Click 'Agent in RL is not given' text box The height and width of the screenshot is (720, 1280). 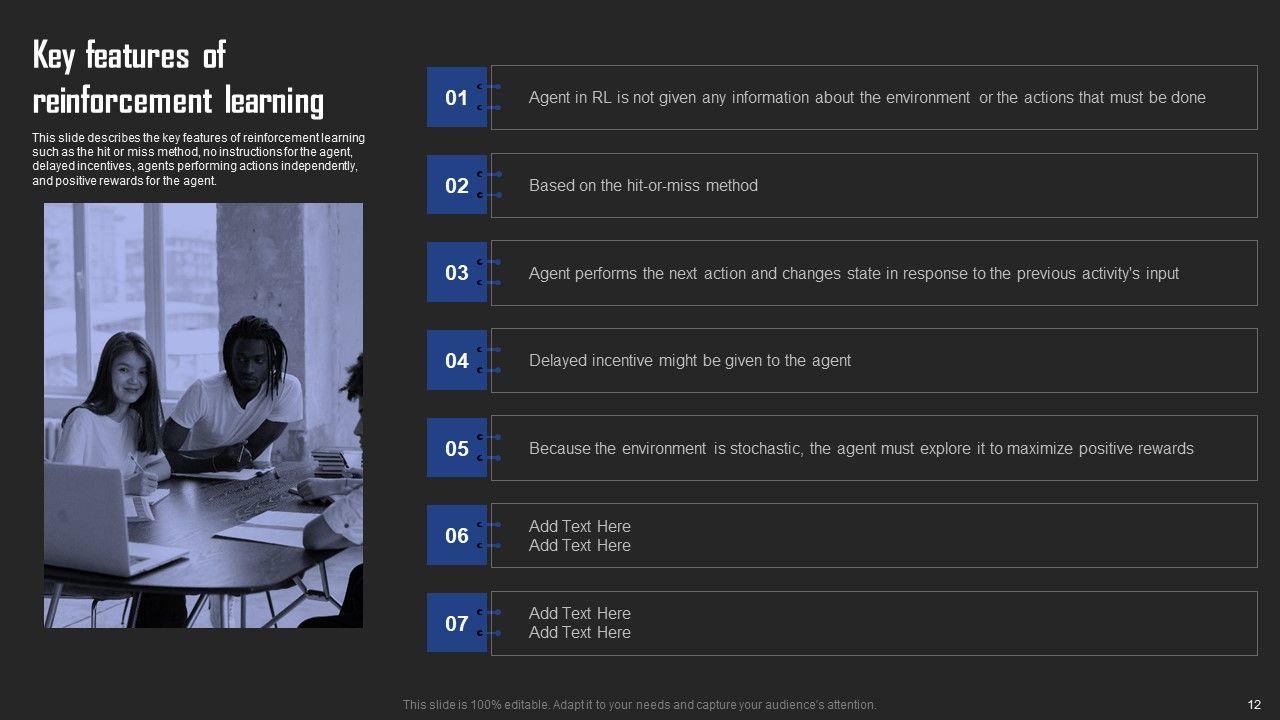pos(866,97)
